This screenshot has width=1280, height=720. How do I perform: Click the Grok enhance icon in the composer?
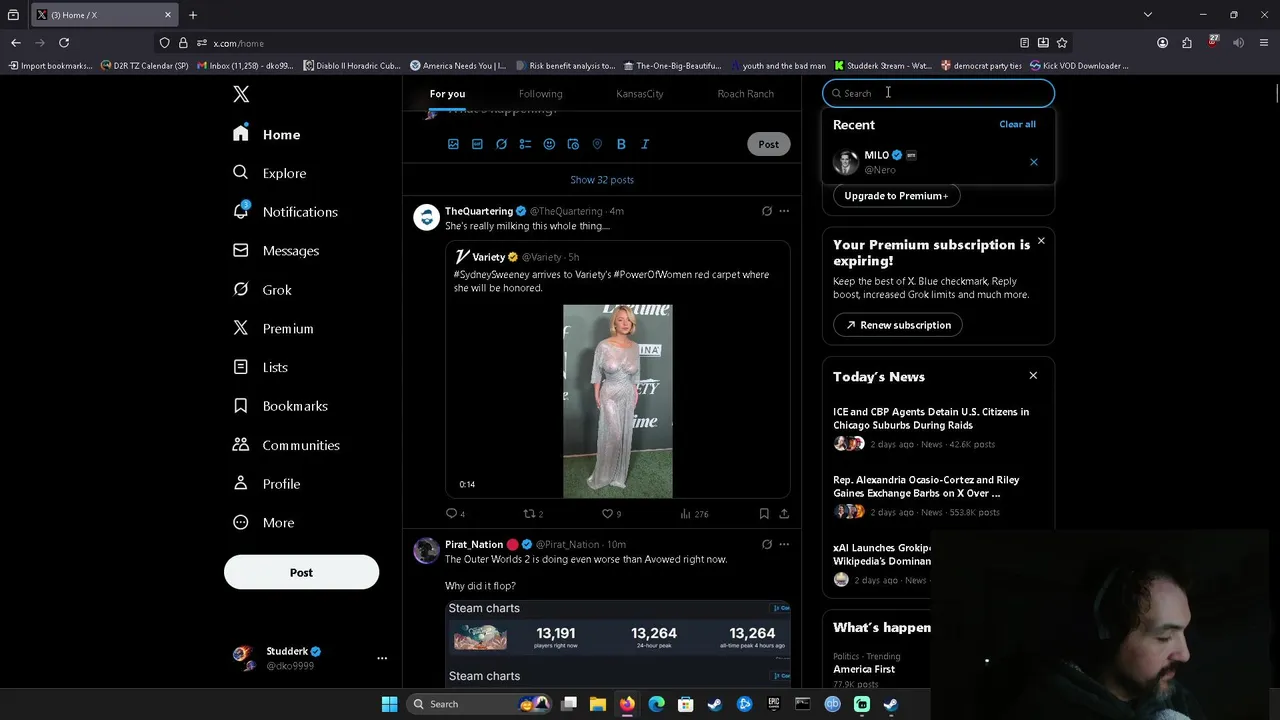501,144
